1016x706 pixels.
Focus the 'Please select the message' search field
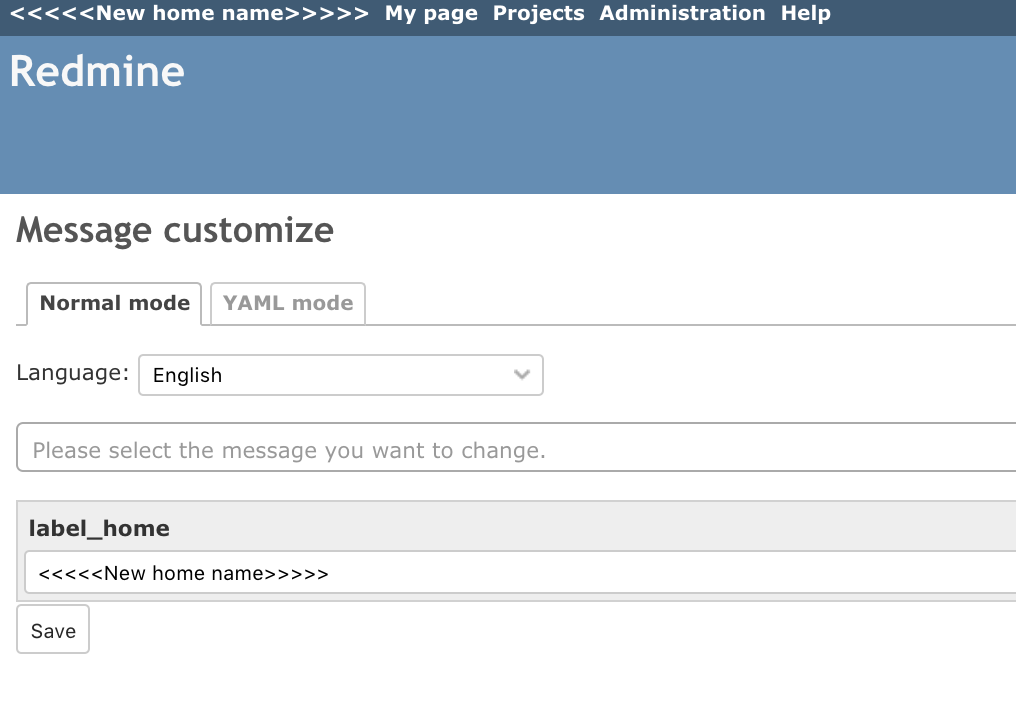pos(517,448)
